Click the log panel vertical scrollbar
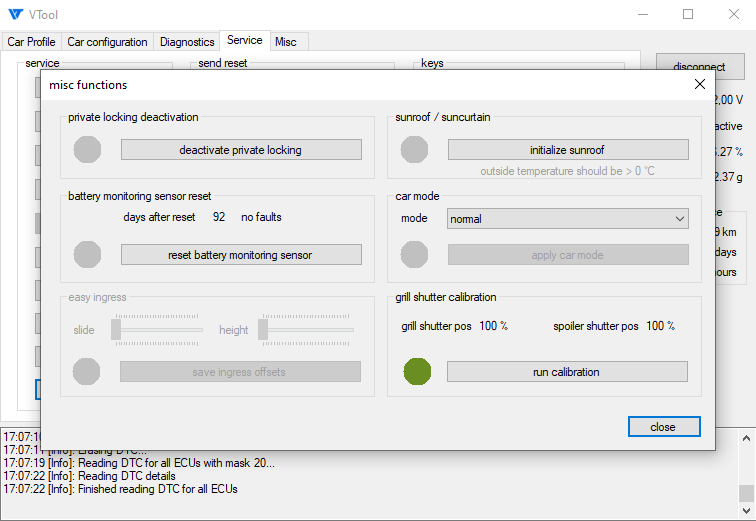 [x=746, y=468]
